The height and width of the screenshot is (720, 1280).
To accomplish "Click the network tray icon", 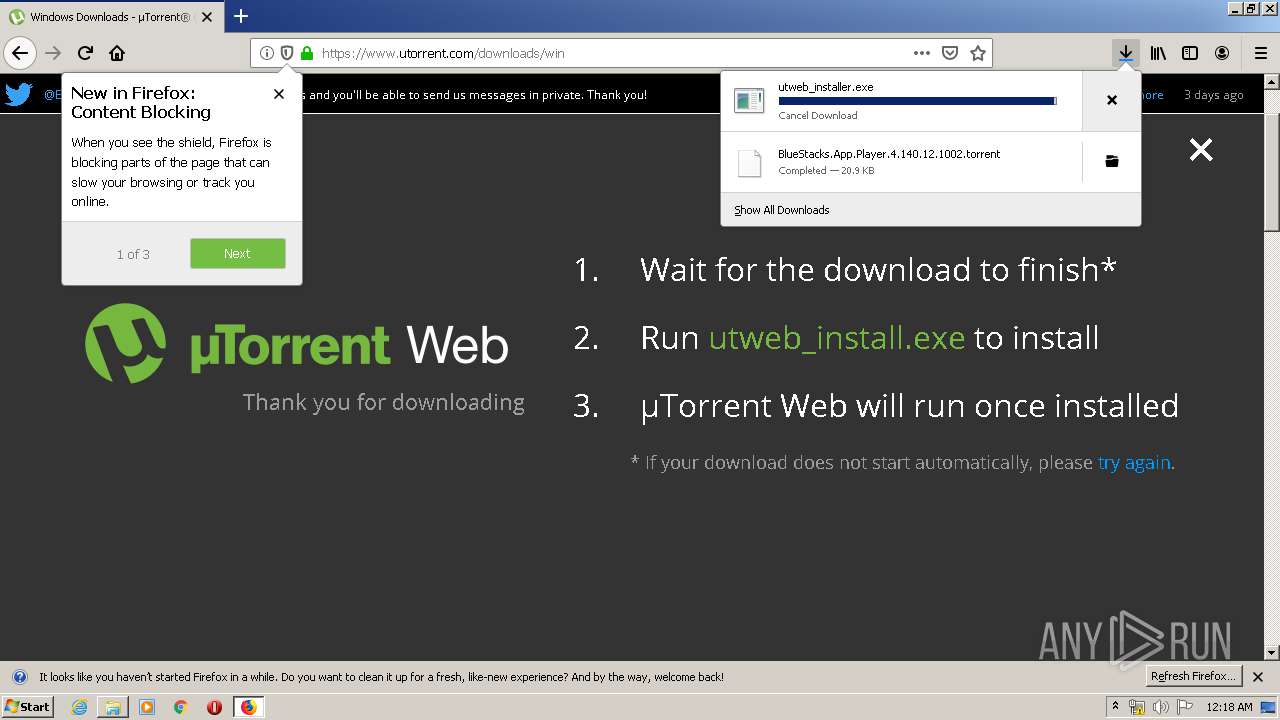I will point(1137,707).
